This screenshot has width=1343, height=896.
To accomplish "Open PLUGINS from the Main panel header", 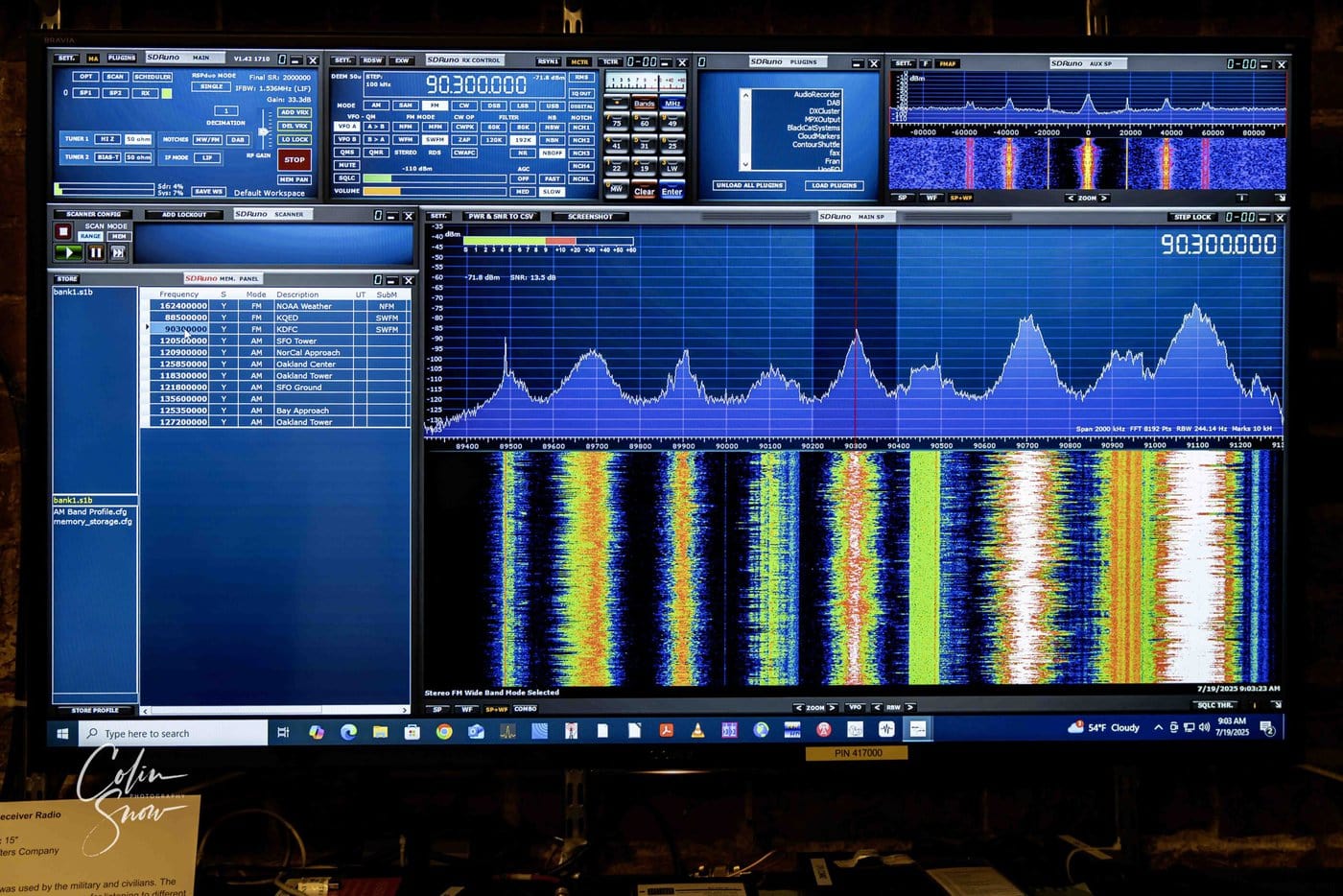I will (122, 58).
